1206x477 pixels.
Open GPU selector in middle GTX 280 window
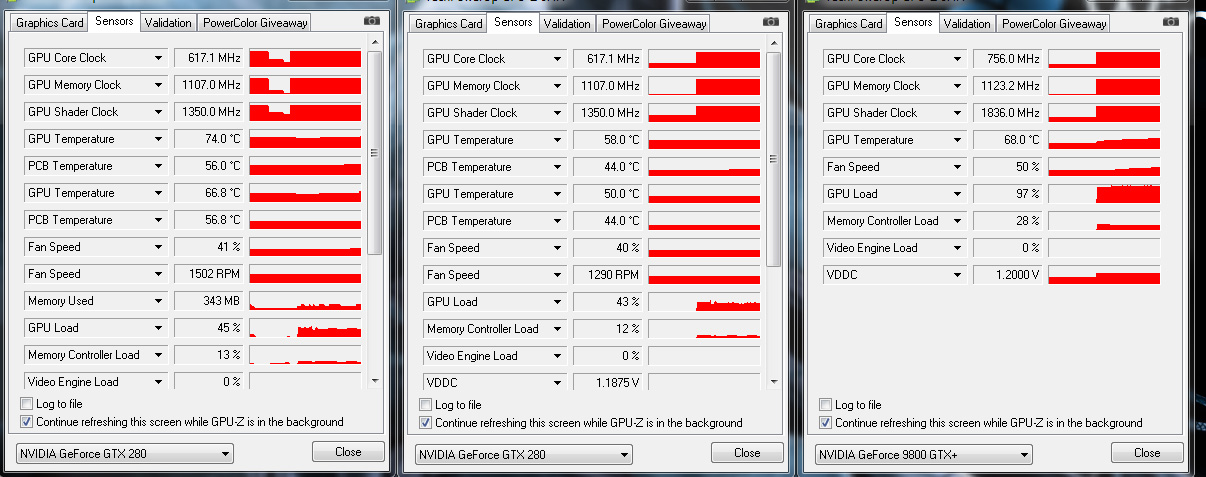click(524, 455)
